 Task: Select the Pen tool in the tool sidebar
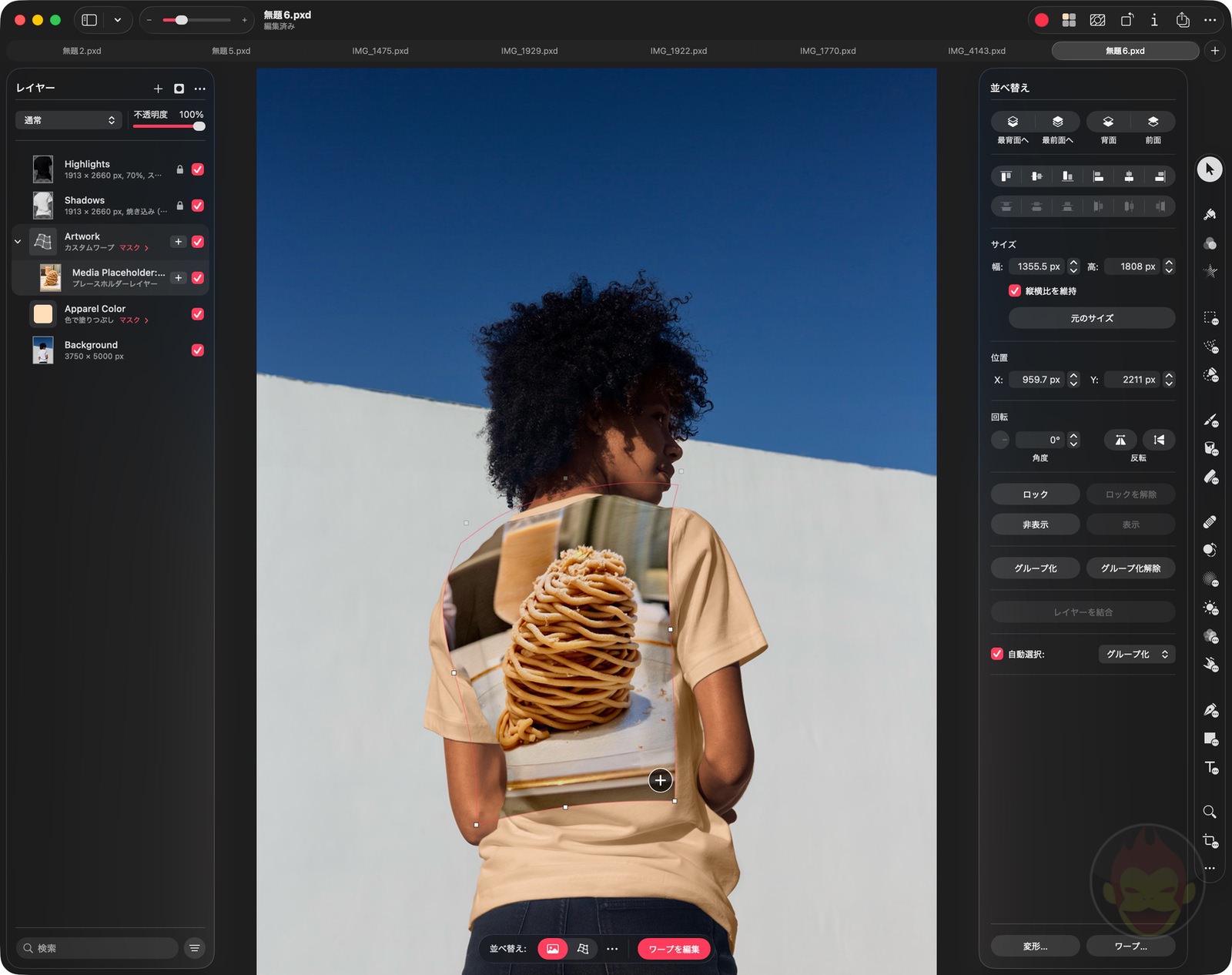pos(1210,709)
